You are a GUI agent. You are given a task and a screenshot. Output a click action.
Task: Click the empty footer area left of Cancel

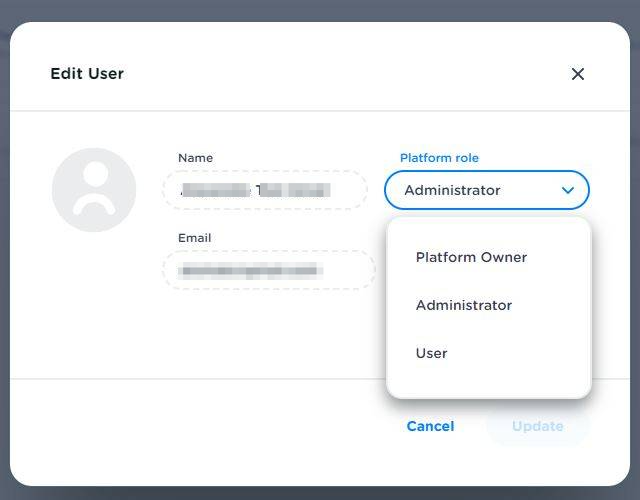tap(200, 426)
